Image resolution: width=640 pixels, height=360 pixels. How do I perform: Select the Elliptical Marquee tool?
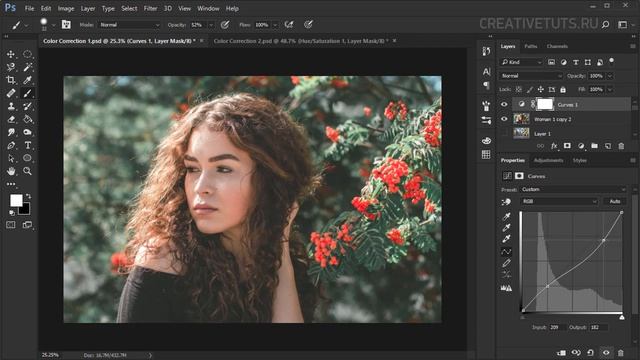(x=27, y=54)
